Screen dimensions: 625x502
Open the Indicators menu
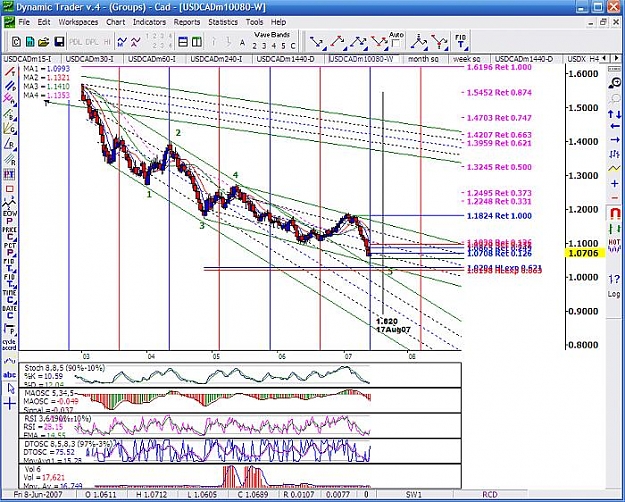coord(149,22)
